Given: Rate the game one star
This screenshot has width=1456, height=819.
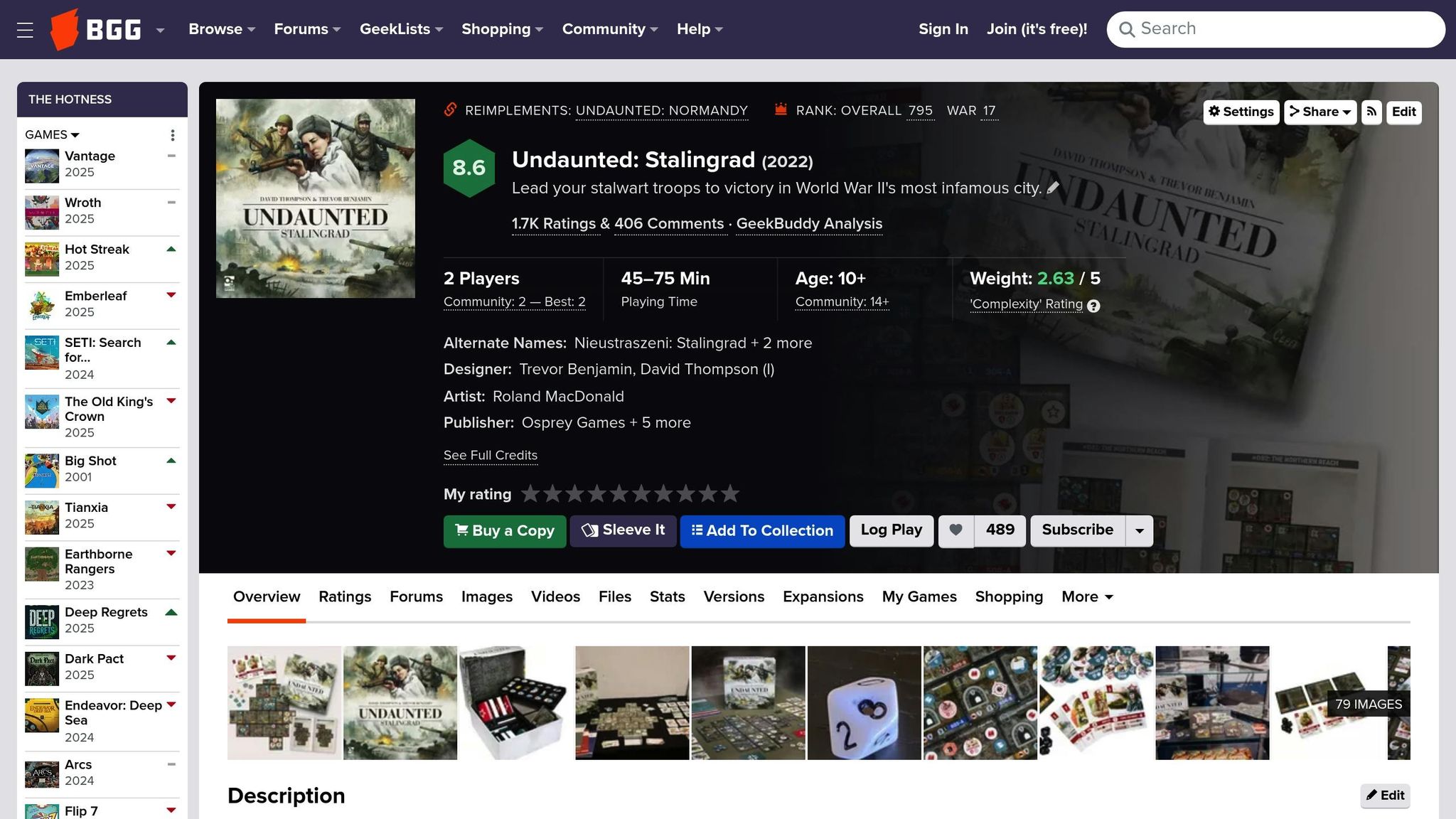Looking at the screenshot, I should (x=530, y=493).
